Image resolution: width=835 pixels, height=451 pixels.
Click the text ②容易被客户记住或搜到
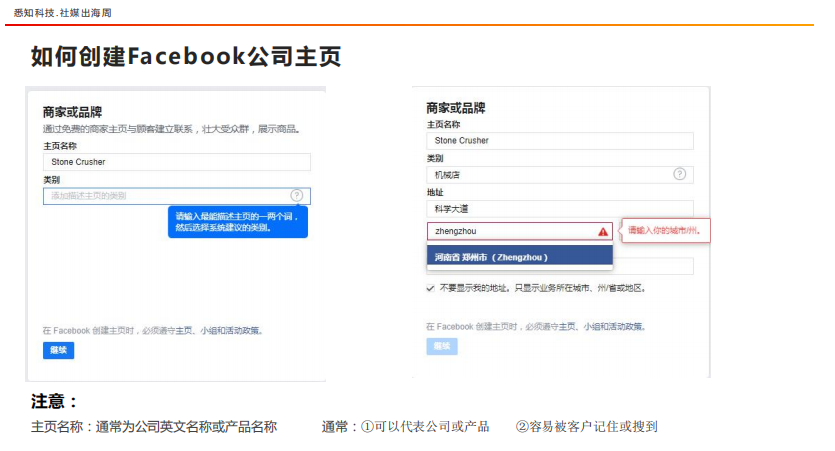point(587,427)
